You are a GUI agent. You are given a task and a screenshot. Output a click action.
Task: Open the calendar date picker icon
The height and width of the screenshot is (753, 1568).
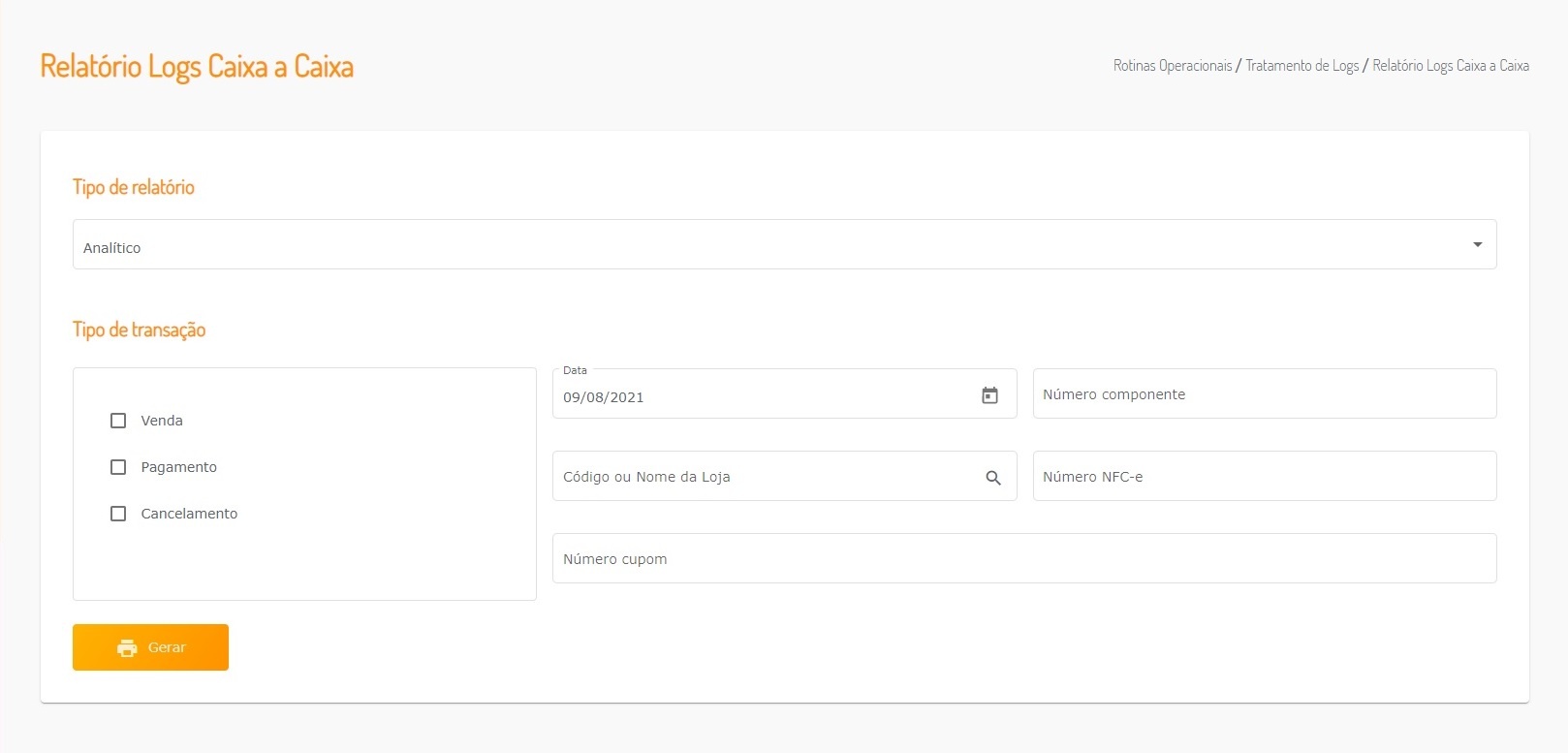[989, 395]
